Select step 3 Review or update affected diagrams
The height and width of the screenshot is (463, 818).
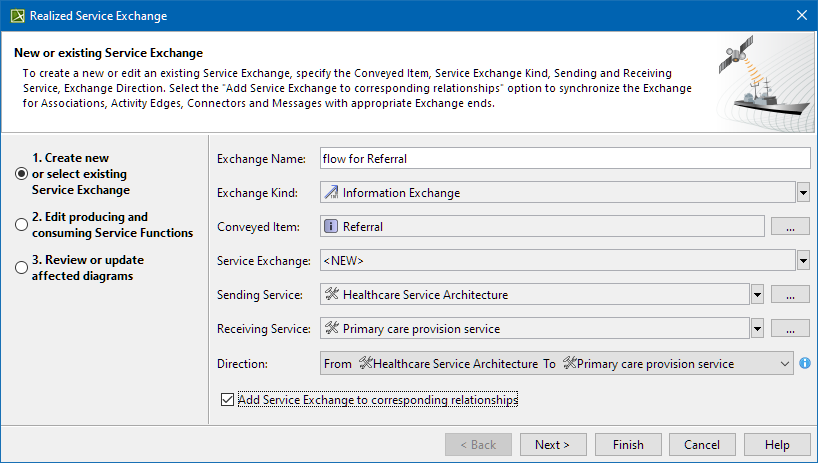click(21, 268)
